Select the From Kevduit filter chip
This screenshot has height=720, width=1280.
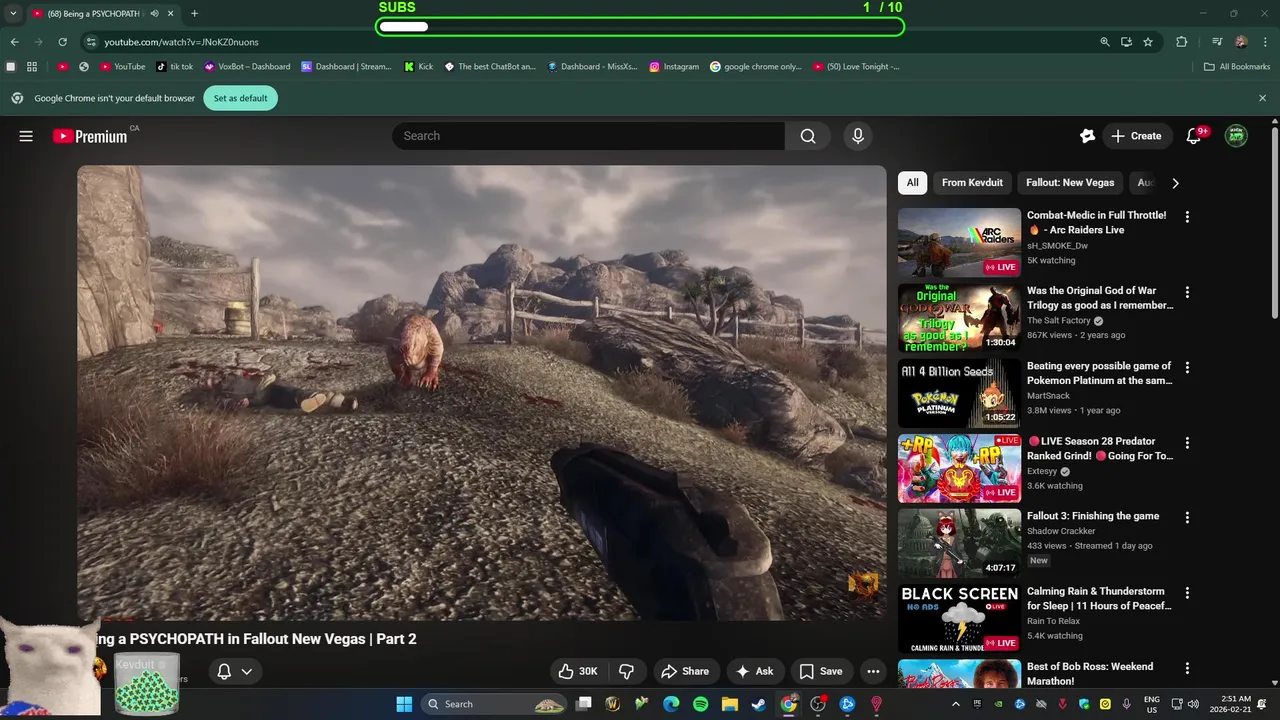pyautogui.click(x=972, y=183)
